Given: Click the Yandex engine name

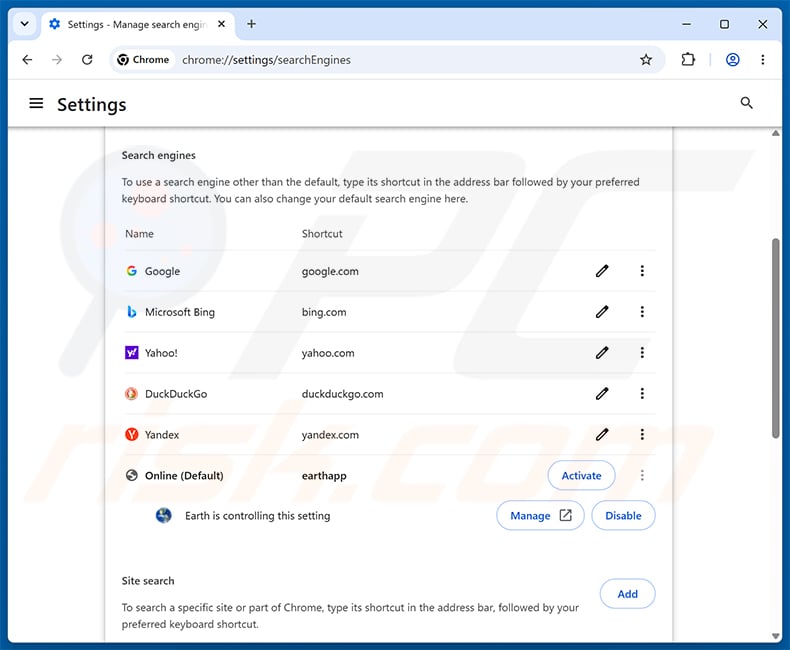Looking at the screenshot, I should click(162, 434).
